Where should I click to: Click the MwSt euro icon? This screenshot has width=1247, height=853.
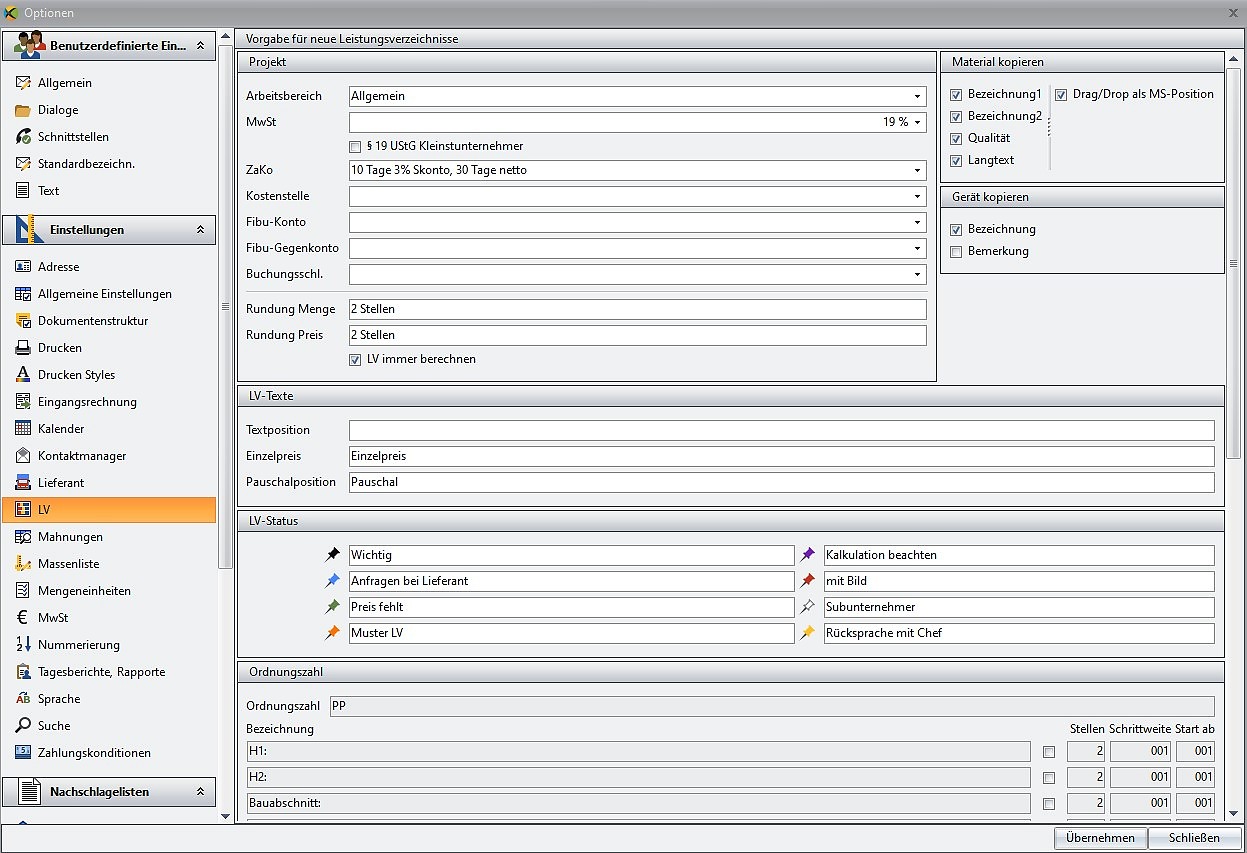pyautogui.click(x=23, y=618)
